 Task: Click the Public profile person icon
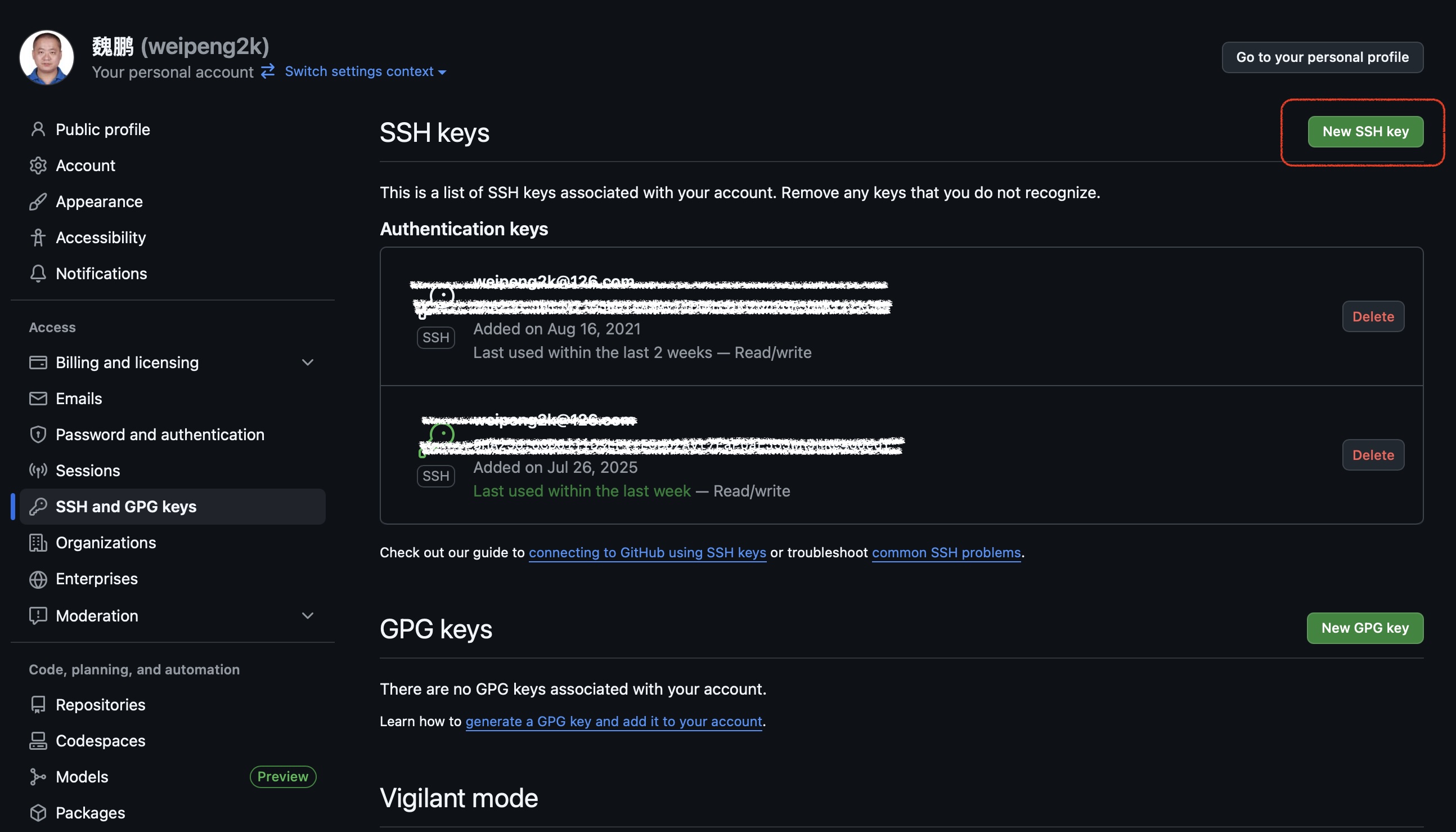click(38, 129)
